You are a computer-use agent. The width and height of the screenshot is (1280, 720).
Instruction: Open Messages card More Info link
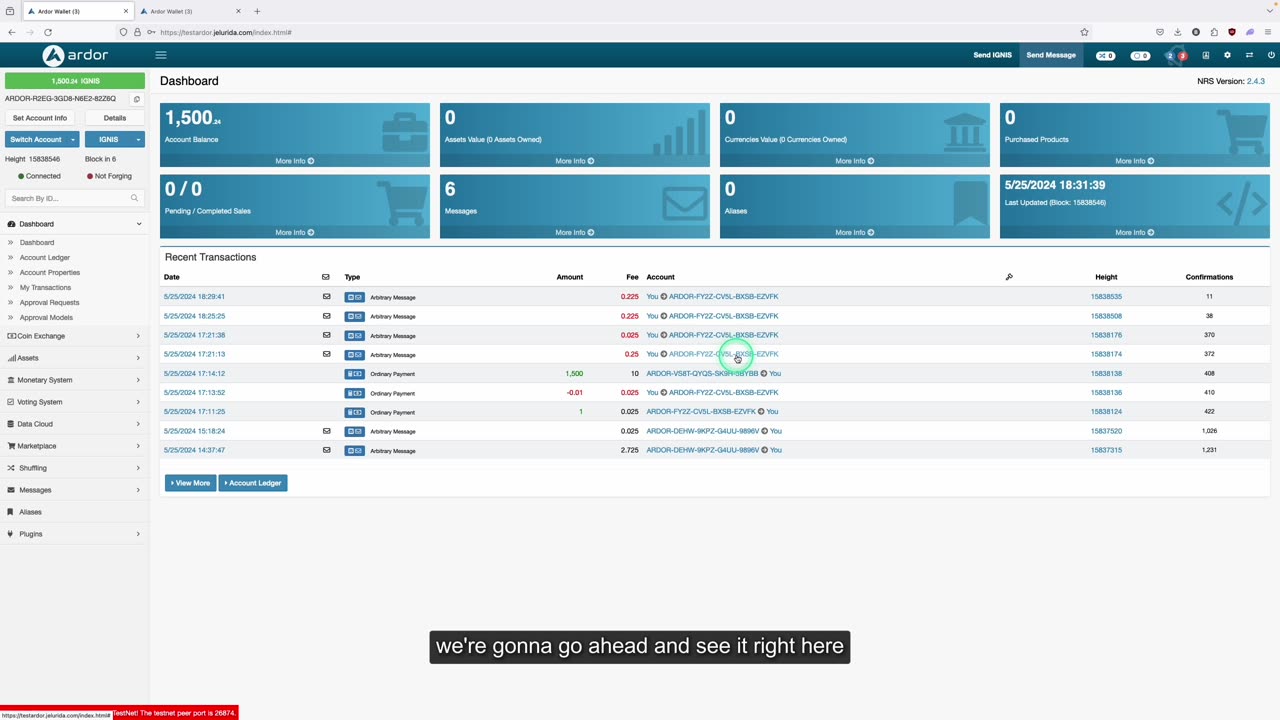575,233
